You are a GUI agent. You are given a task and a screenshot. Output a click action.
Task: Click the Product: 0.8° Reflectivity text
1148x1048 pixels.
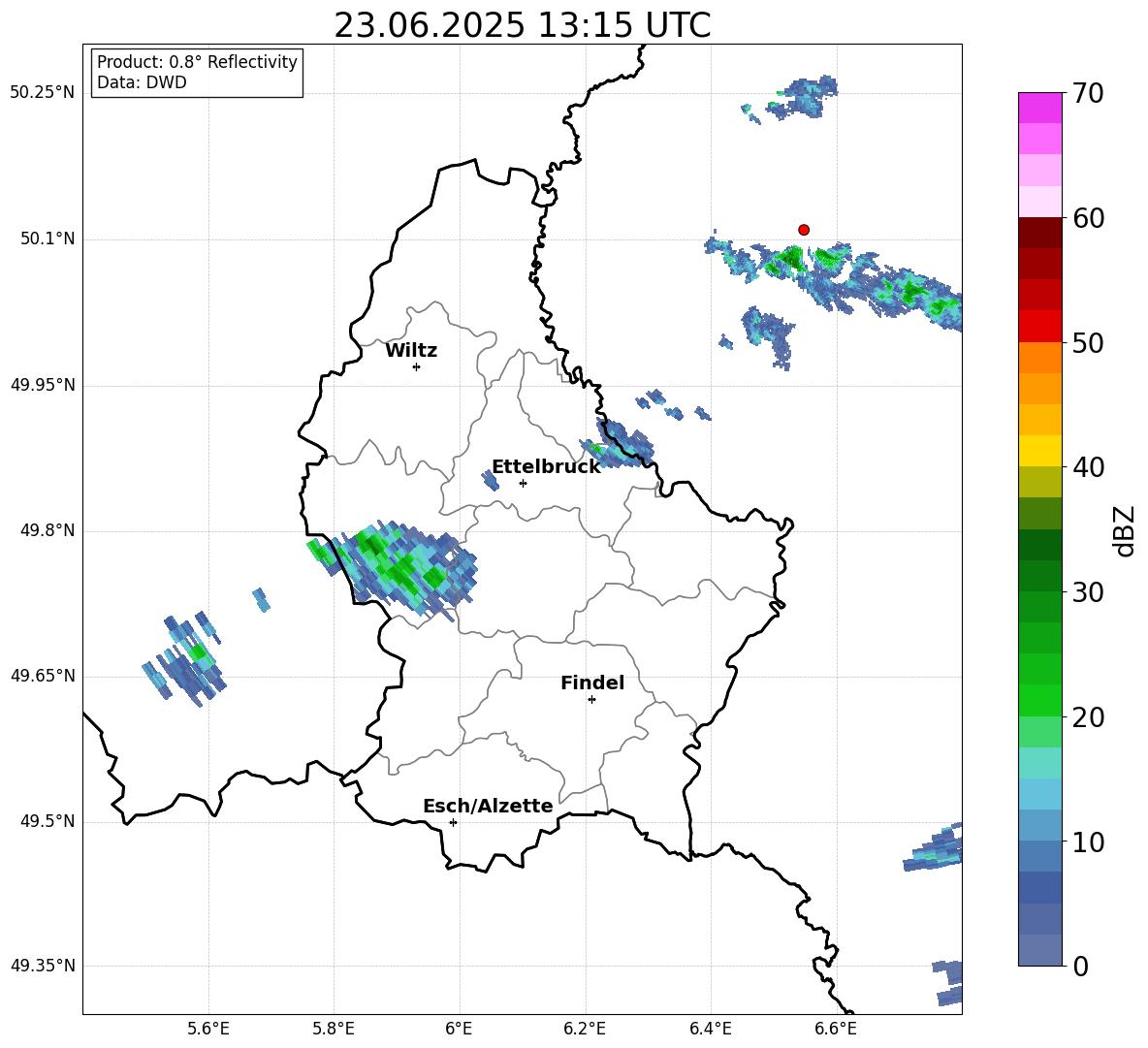pos(197,62)
